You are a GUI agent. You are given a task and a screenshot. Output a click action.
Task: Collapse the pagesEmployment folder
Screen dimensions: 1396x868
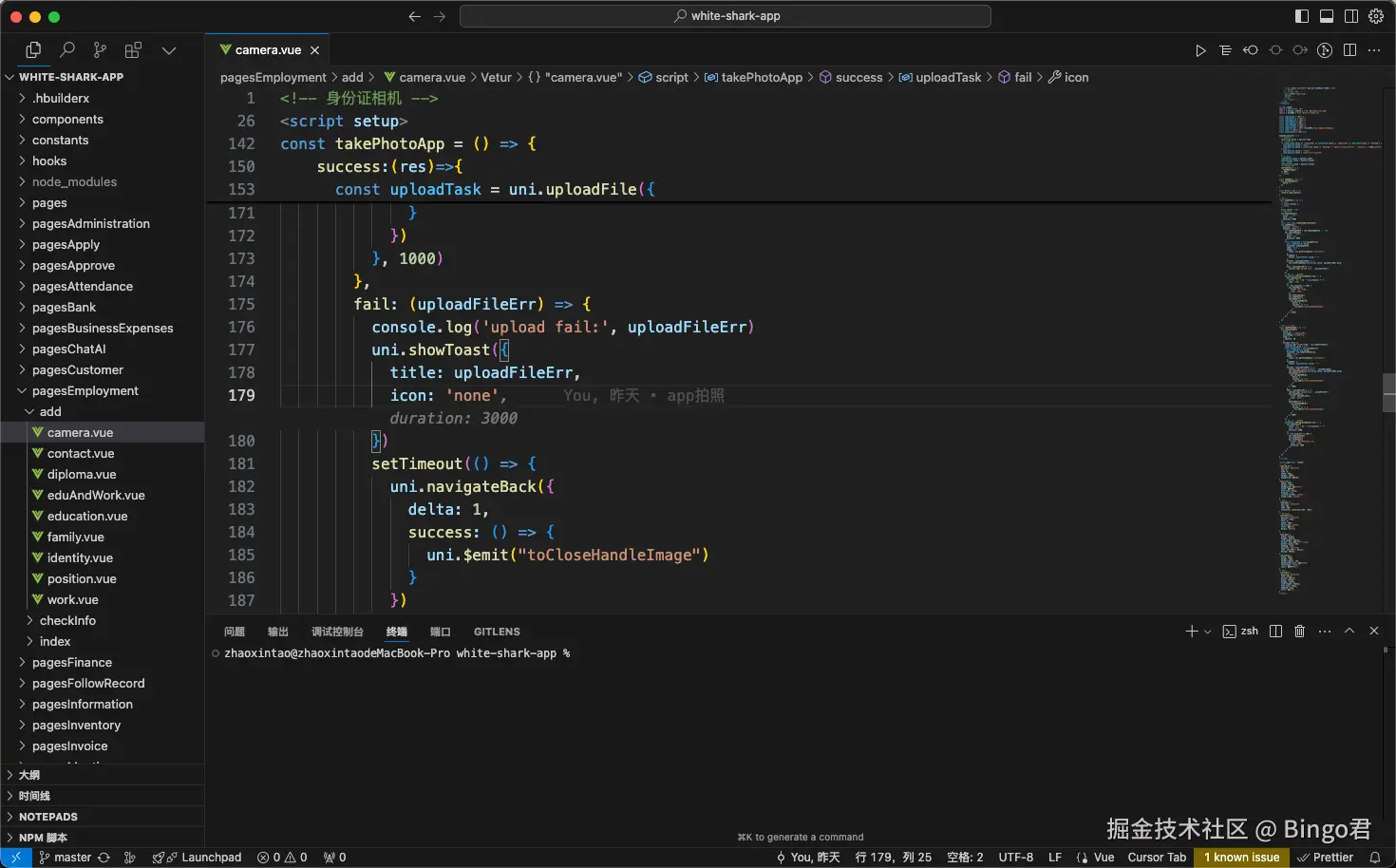click(85, 391)
